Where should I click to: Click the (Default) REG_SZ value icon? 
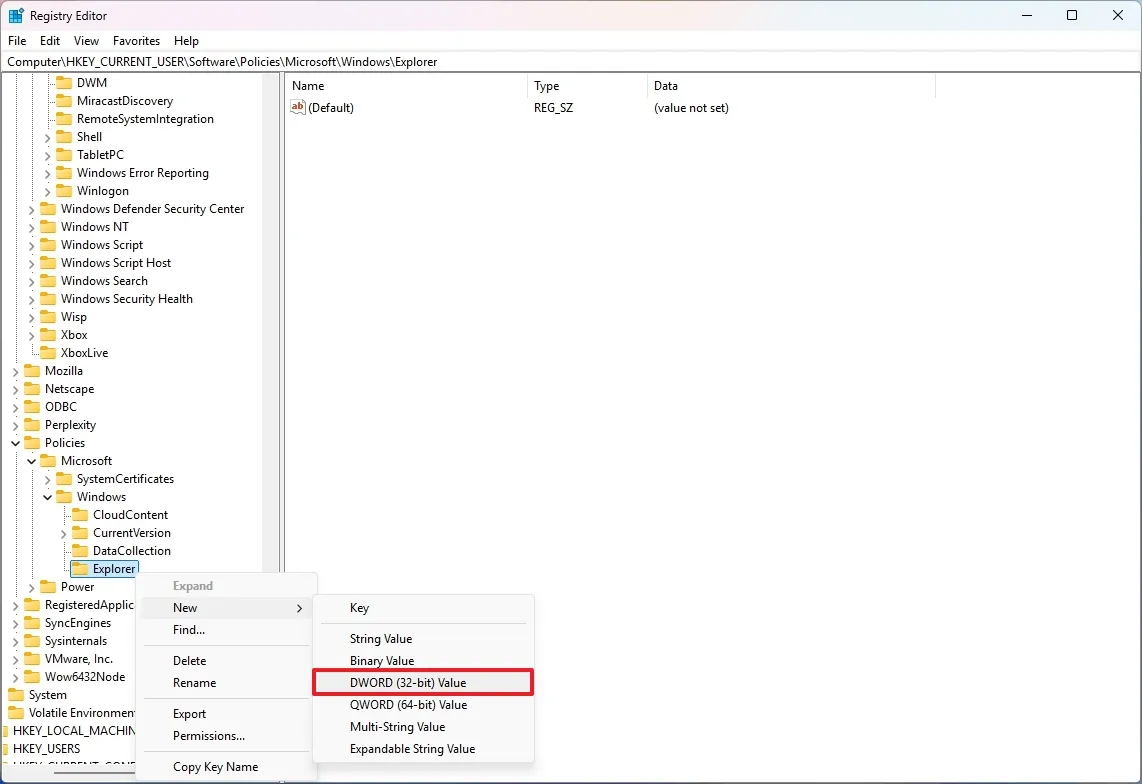[297, 107]
